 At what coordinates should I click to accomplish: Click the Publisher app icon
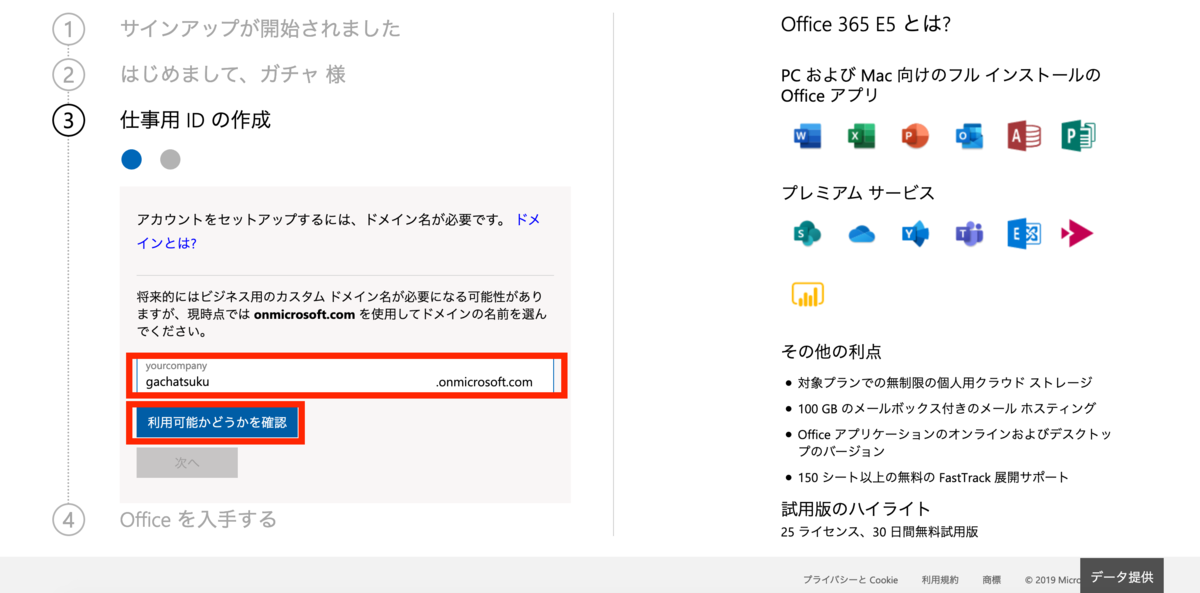point(1078,135)
